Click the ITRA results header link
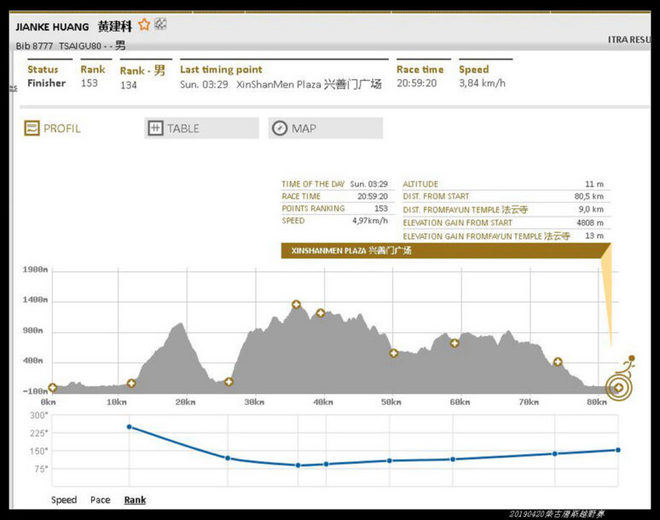 coord(632,40)
